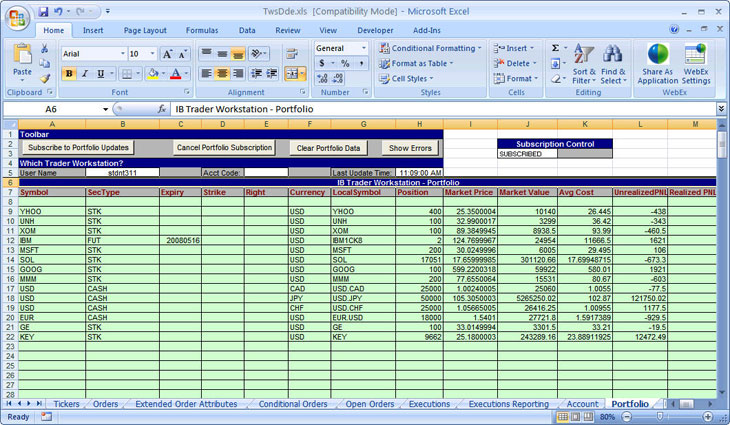Click the Clear eraser icon
730x425 pixels.
[x=555, y=79]
